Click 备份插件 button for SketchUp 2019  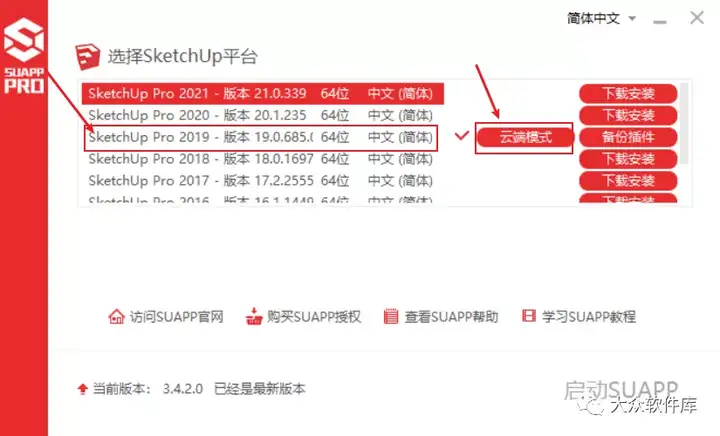point(628,137)
